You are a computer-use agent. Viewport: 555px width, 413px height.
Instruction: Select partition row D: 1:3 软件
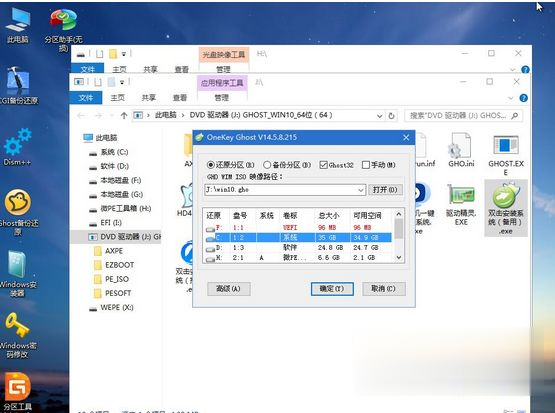(299, 247)
